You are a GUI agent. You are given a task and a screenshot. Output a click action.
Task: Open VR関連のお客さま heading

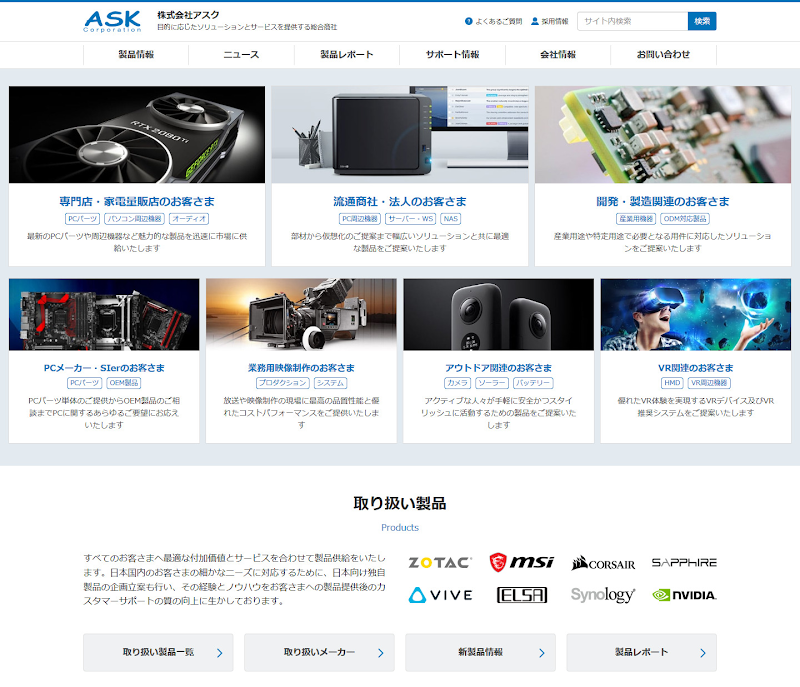[696, 368]
